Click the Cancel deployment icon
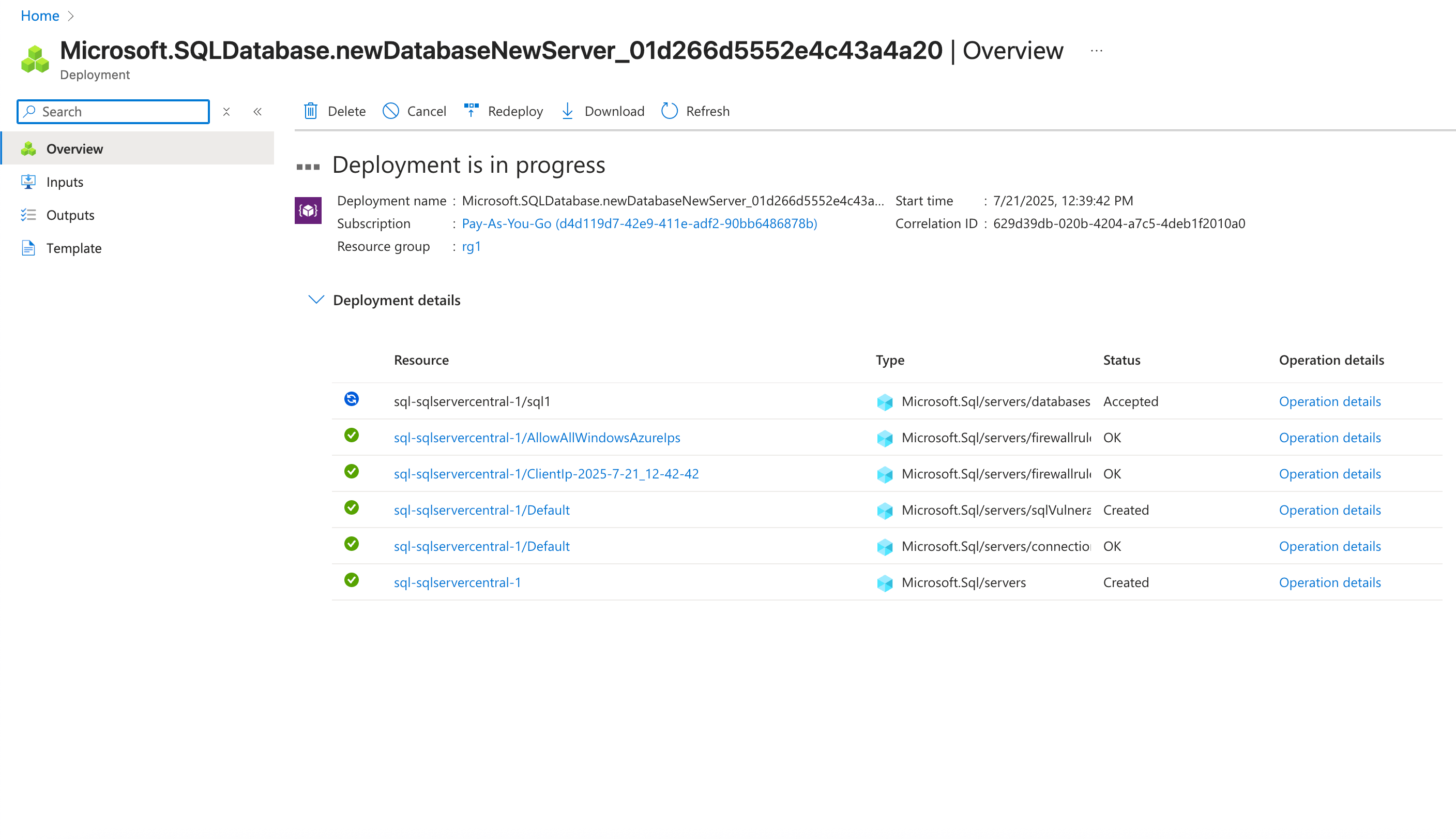The height and width of the screenshot is (839, 1456). coord(391,111)
